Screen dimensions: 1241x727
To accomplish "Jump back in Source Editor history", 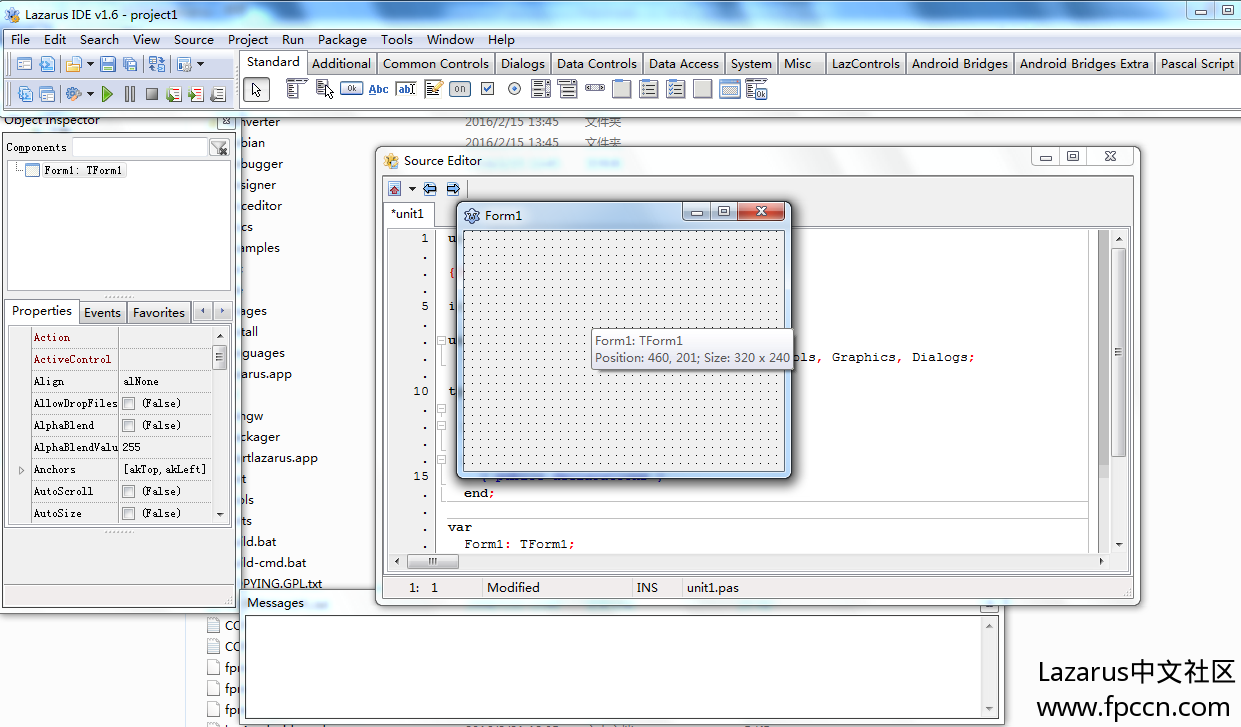I will tap(430, 189).
